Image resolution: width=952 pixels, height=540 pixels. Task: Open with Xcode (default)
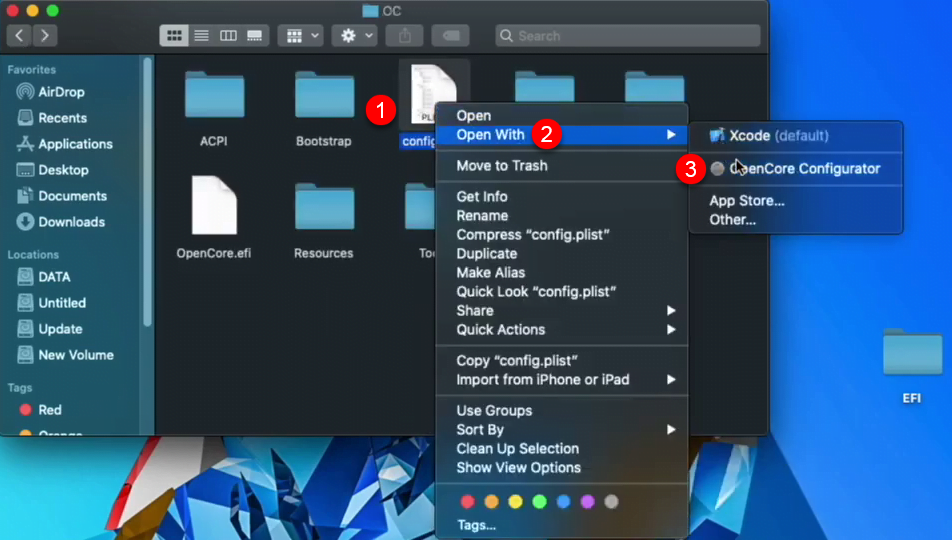point(796,136)
